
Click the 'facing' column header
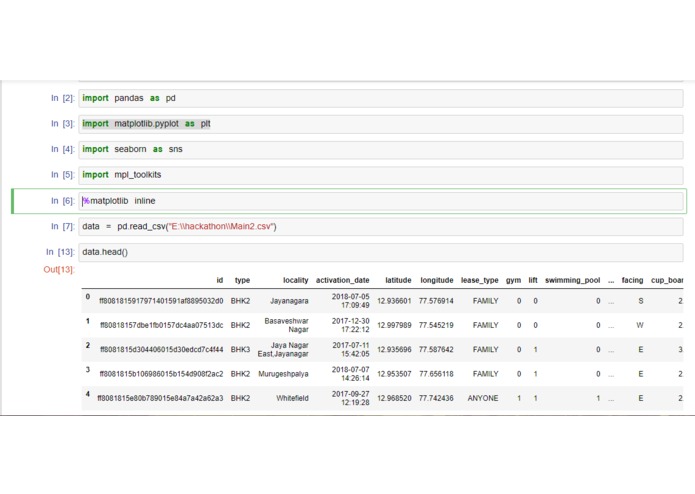tap(633, 280)
